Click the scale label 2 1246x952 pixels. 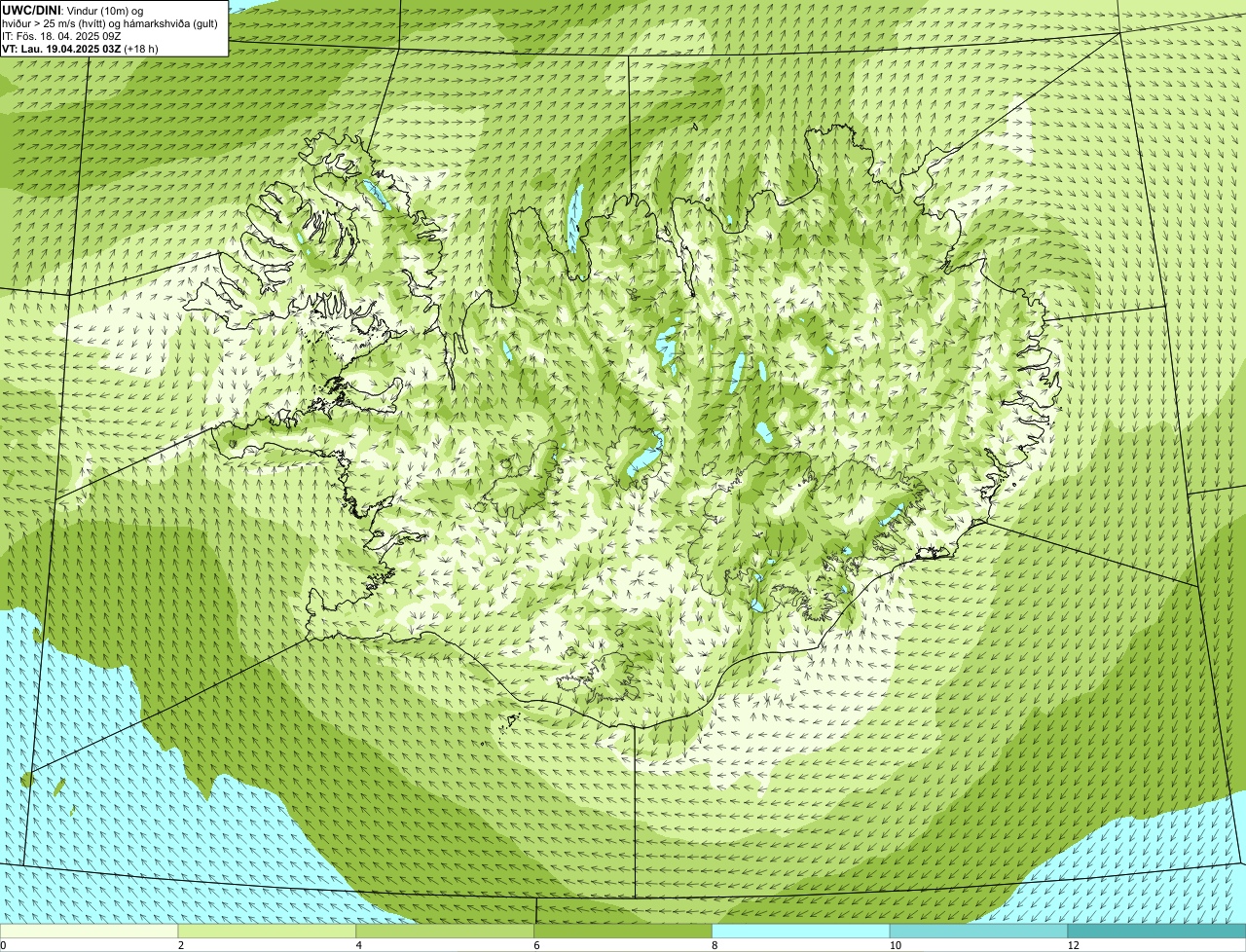[181, 945]
